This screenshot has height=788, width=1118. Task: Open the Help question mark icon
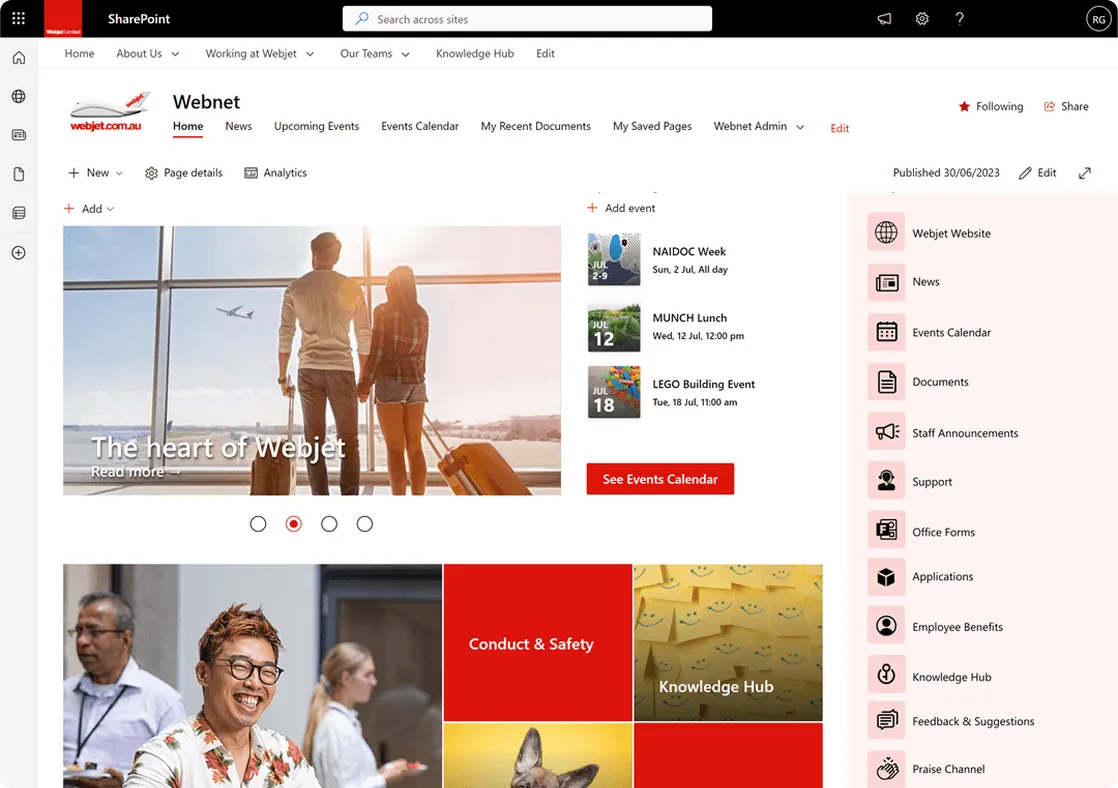pos(960,19)
